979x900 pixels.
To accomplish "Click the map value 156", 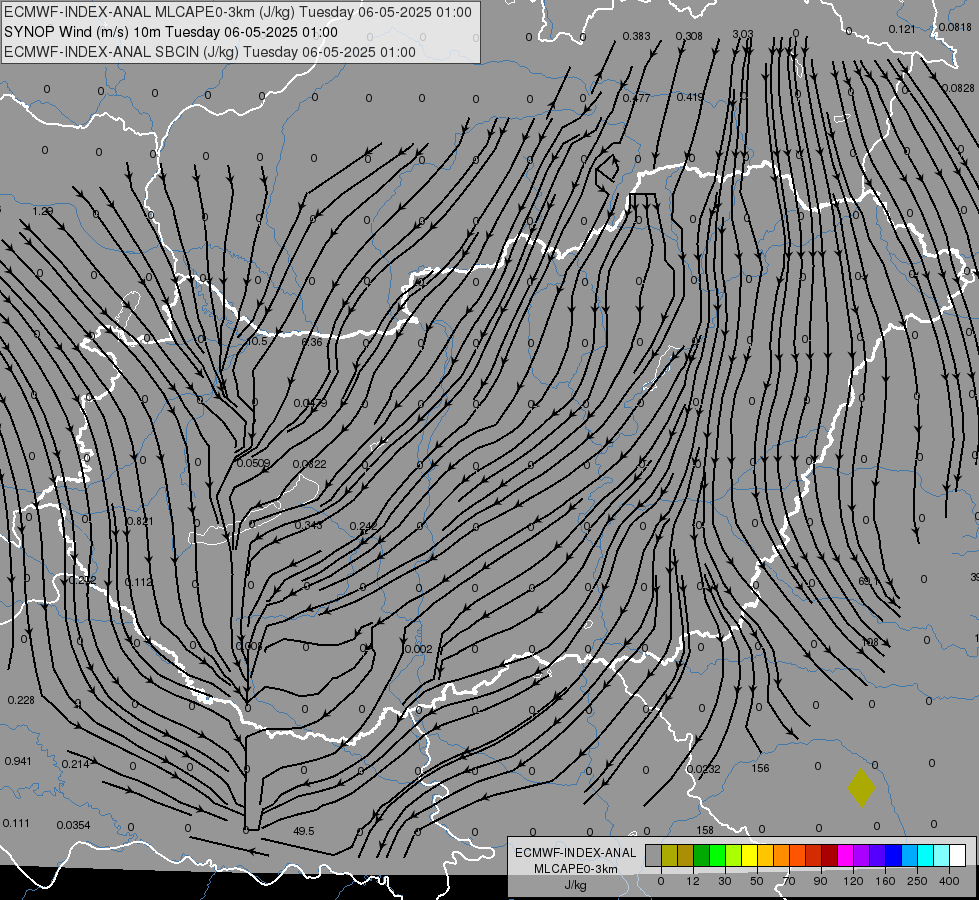I will 760,768.
